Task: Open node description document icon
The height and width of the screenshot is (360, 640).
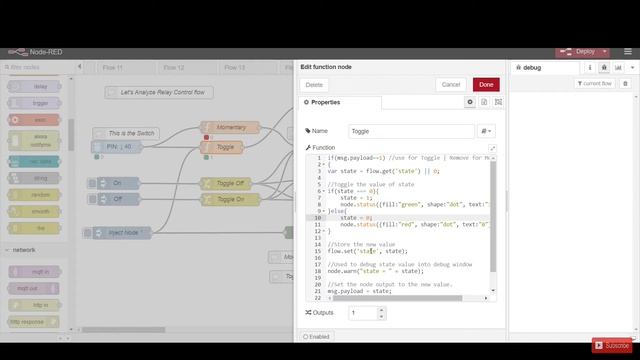Action: (484, 102)
